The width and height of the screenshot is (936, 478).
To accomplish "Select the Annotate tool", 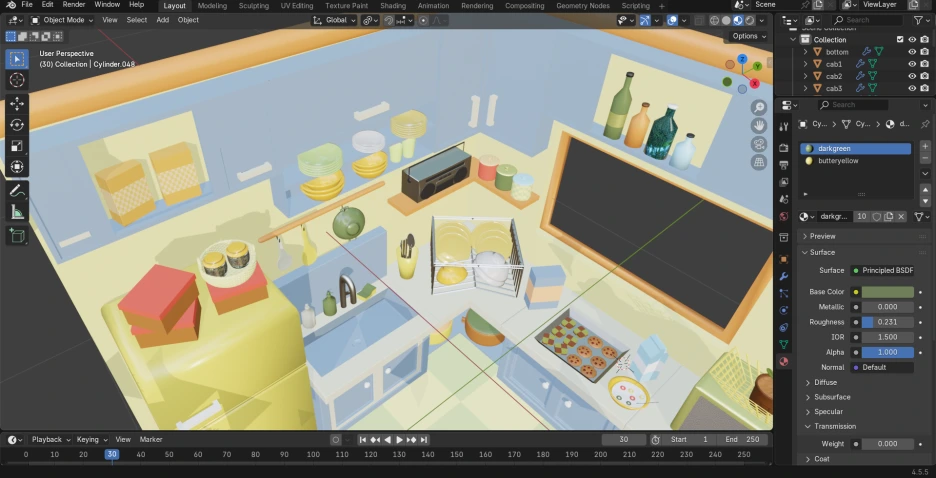I will [x=17, y=191].
